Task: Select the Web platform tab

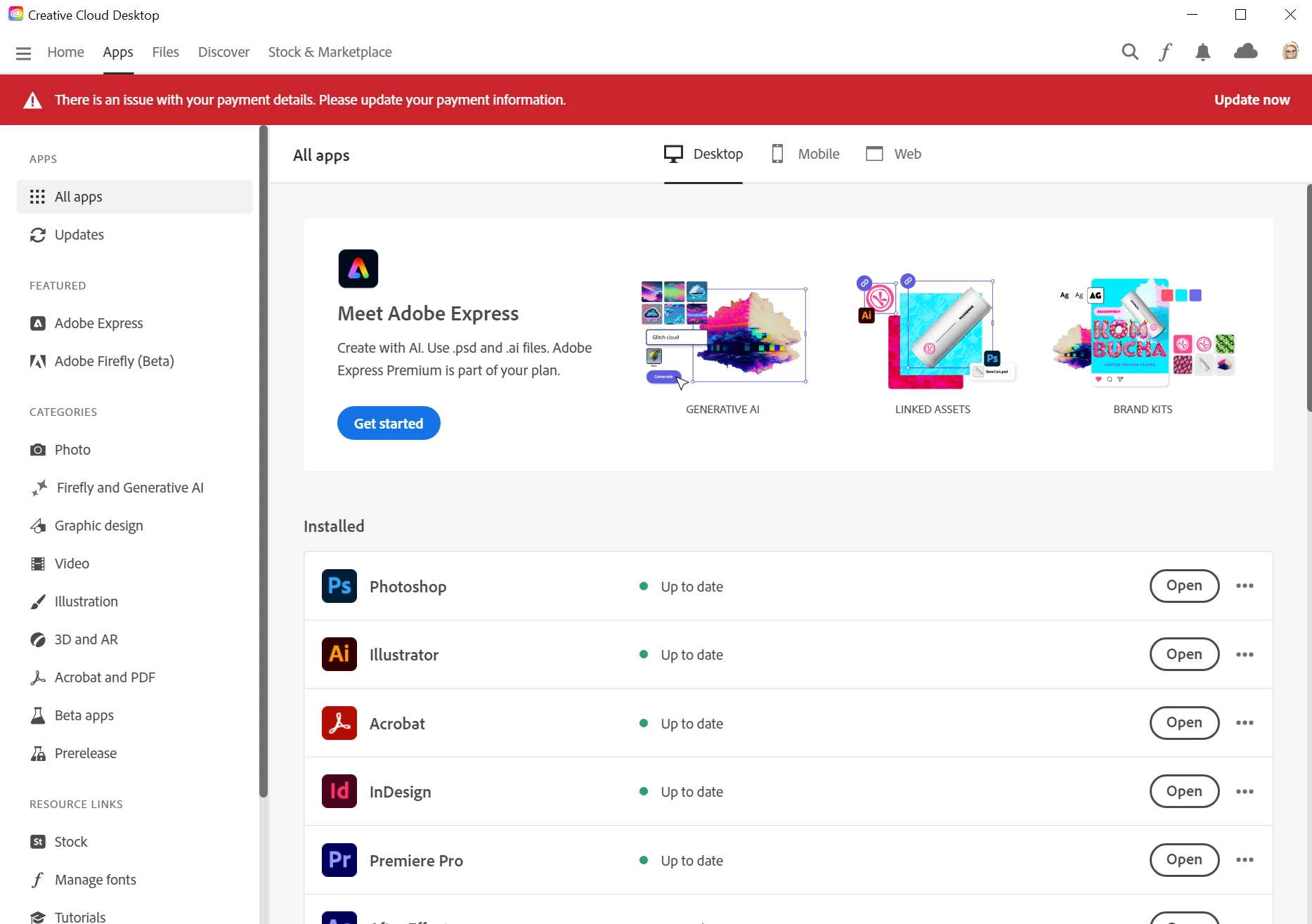Action: pos(893,154)
